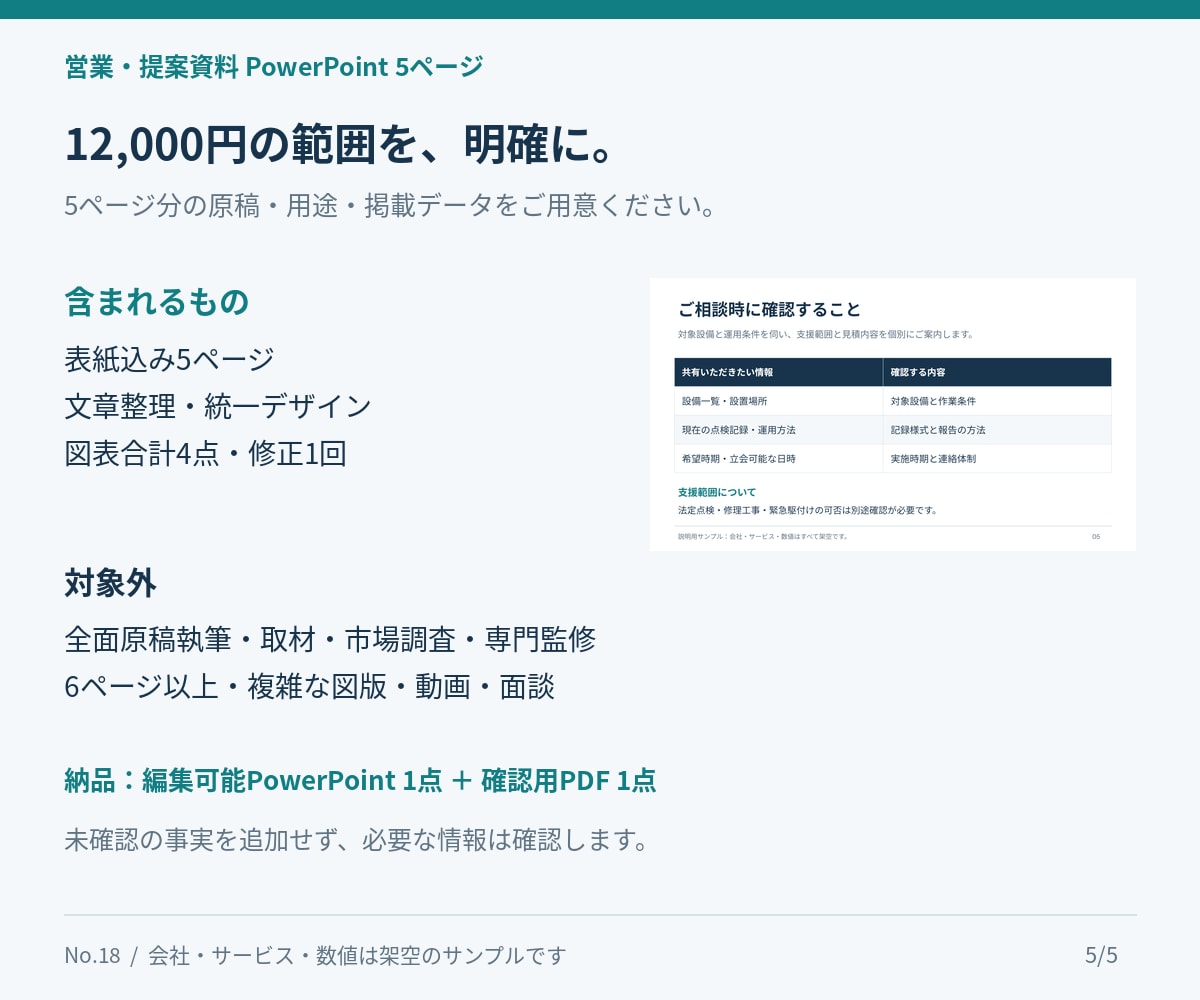Select the note 未確認の事実を追加せず、必要な情報は確認します。
This screenshot has width=1200, height=1000.
click(357, 839)
